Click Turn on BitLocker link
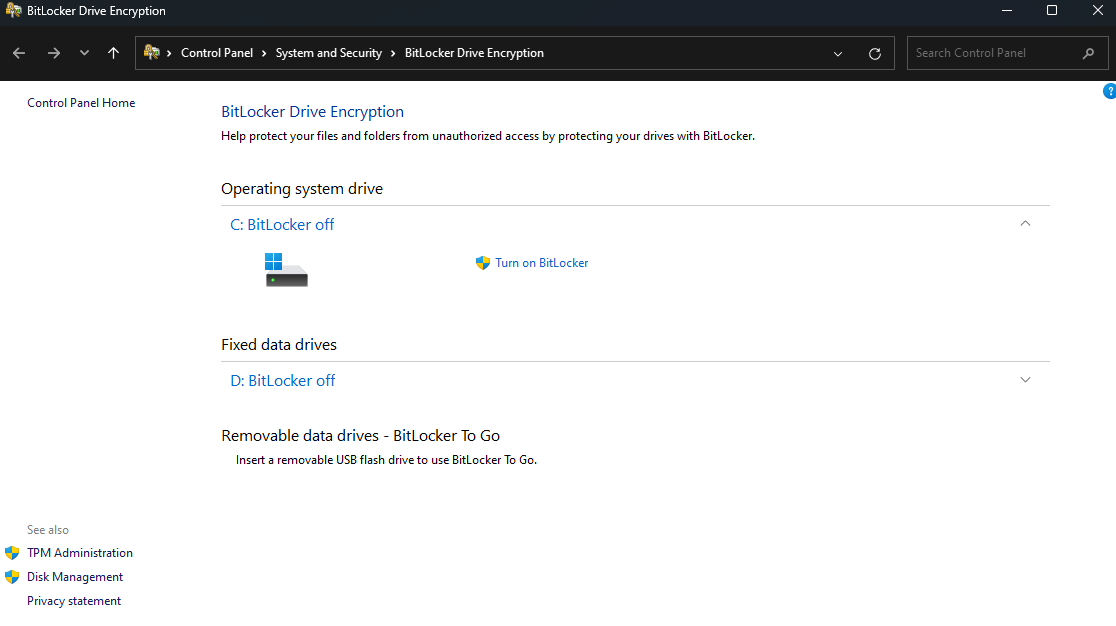Screen dimensions: 1116x626 542,263
